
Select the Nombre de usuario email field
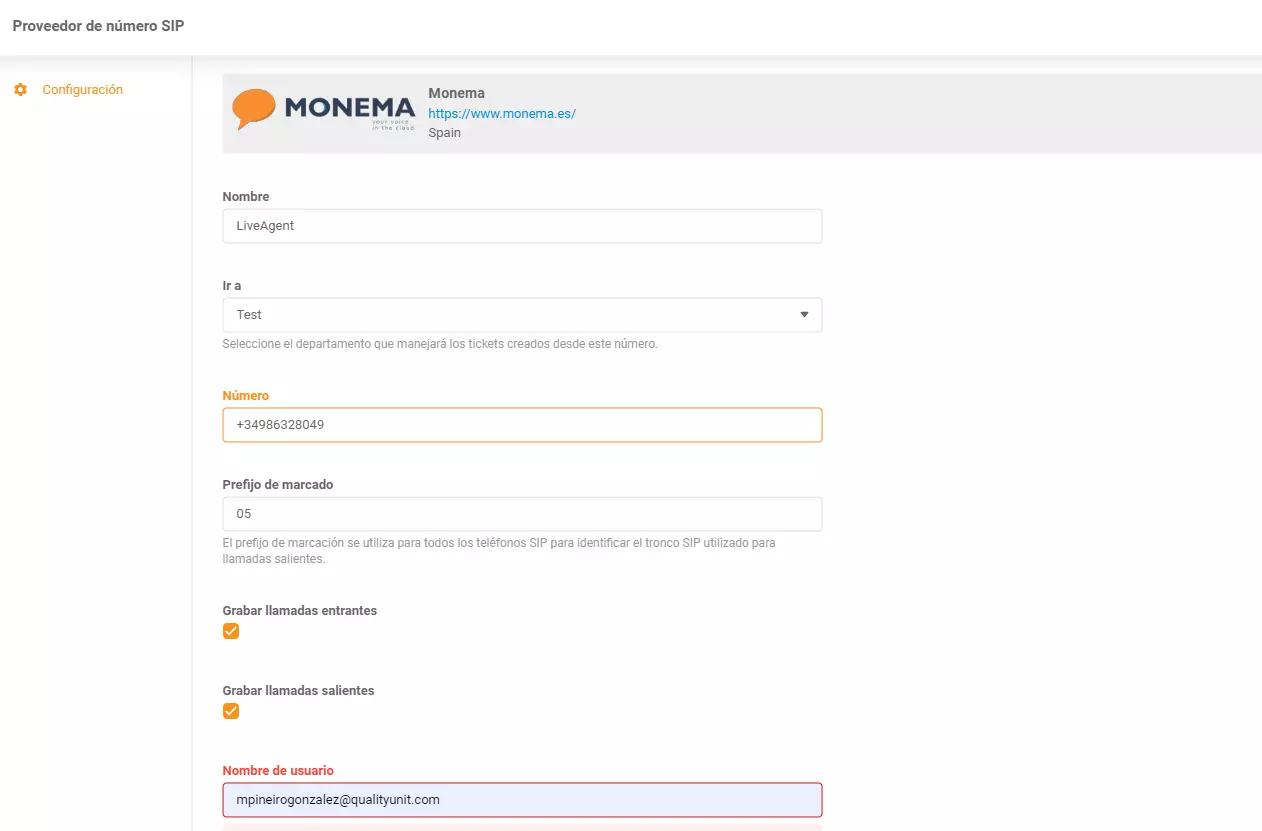pyautogui.click(x=522, y=799)
